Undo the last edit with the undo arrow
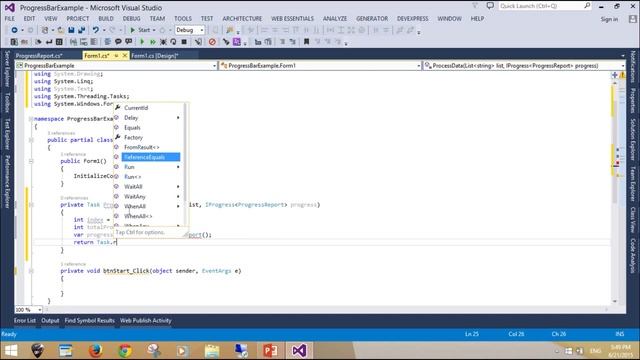Image resolution: width=640 pixels, height=360 pixels. click(x=96, y=30)
